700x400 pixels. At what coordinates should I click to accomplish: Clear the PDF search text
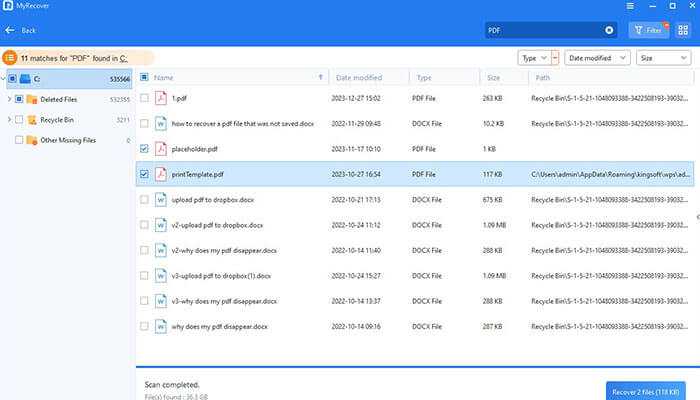(610, 31)
